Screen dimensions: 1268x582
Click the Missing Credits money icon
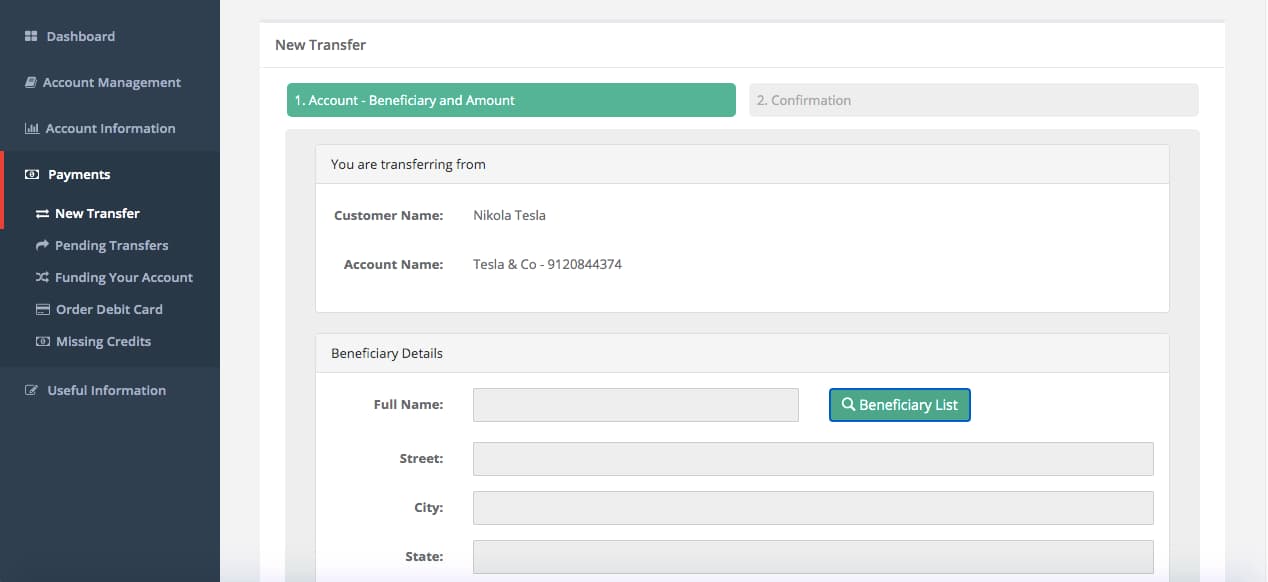pyautogui.click(x=42, y=342)
